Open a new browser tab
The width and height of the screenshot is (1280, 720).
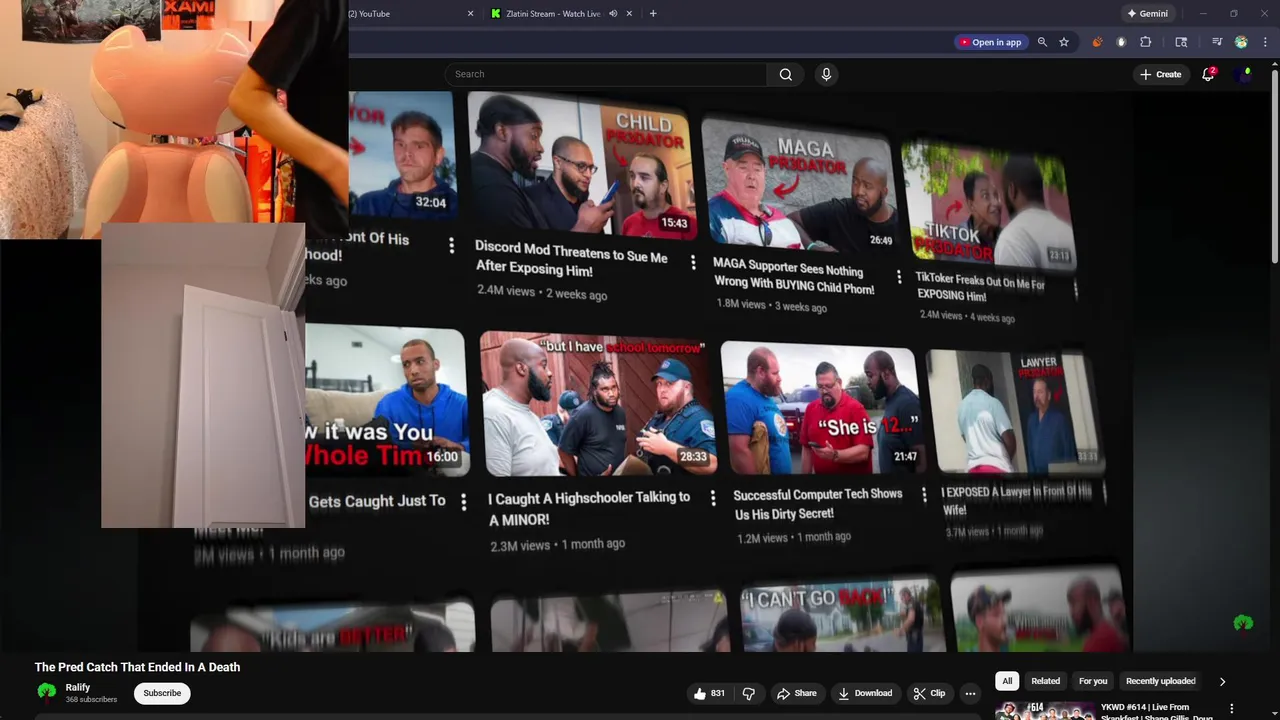[x=653, y=14]
